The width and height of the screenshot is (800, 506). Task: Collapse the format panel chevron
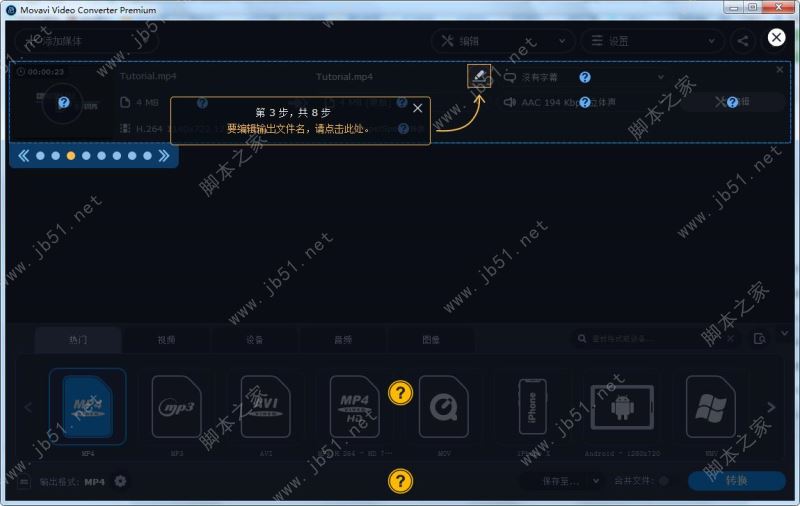coord(785,333)
